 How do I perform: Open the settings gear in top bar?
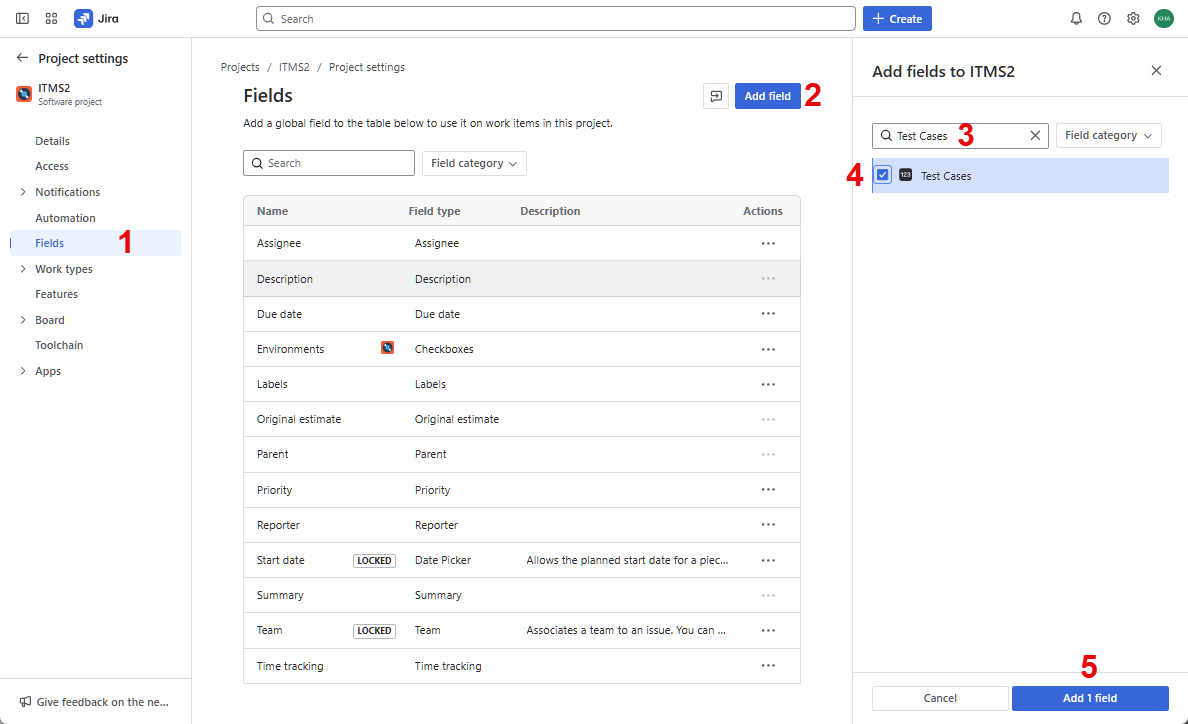(1133, 18)
